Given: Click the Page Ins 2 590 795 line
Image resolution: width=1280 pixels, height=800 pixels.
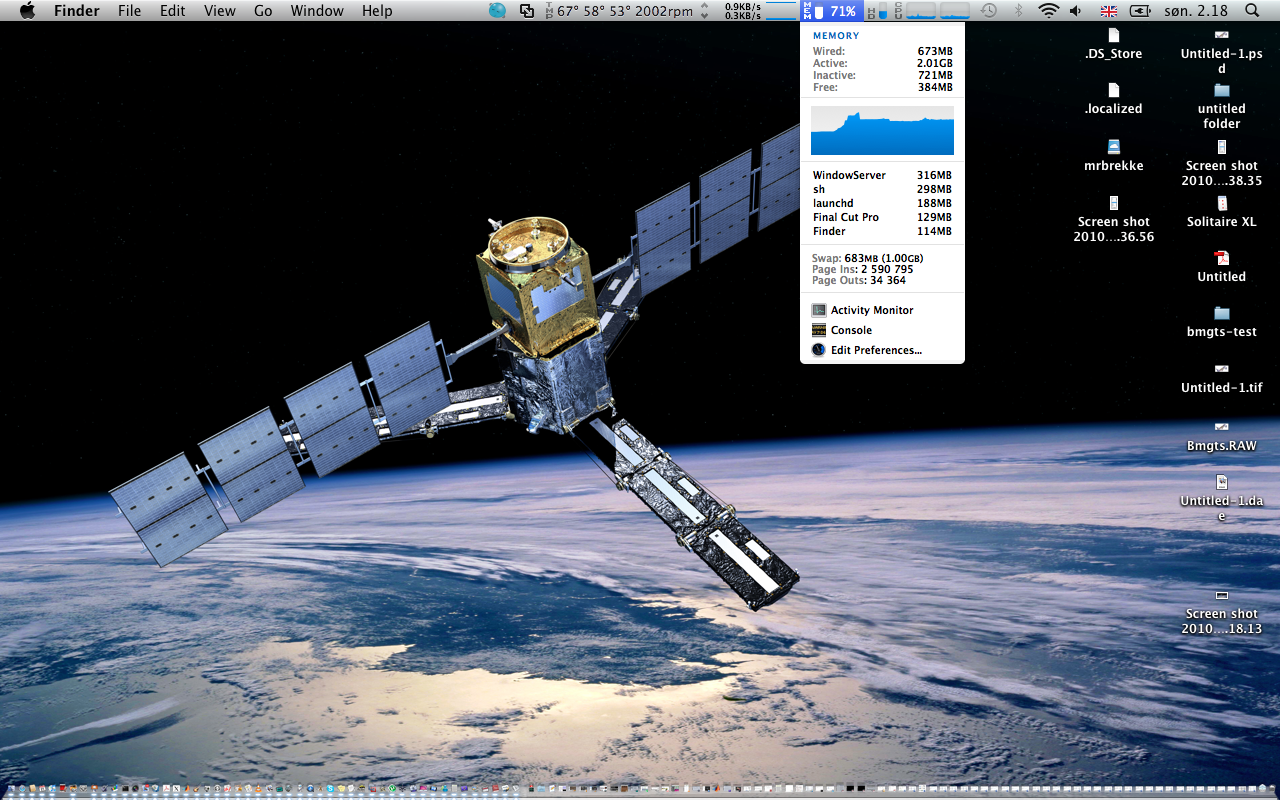Looking at the screenshot, I should [862, 269].
